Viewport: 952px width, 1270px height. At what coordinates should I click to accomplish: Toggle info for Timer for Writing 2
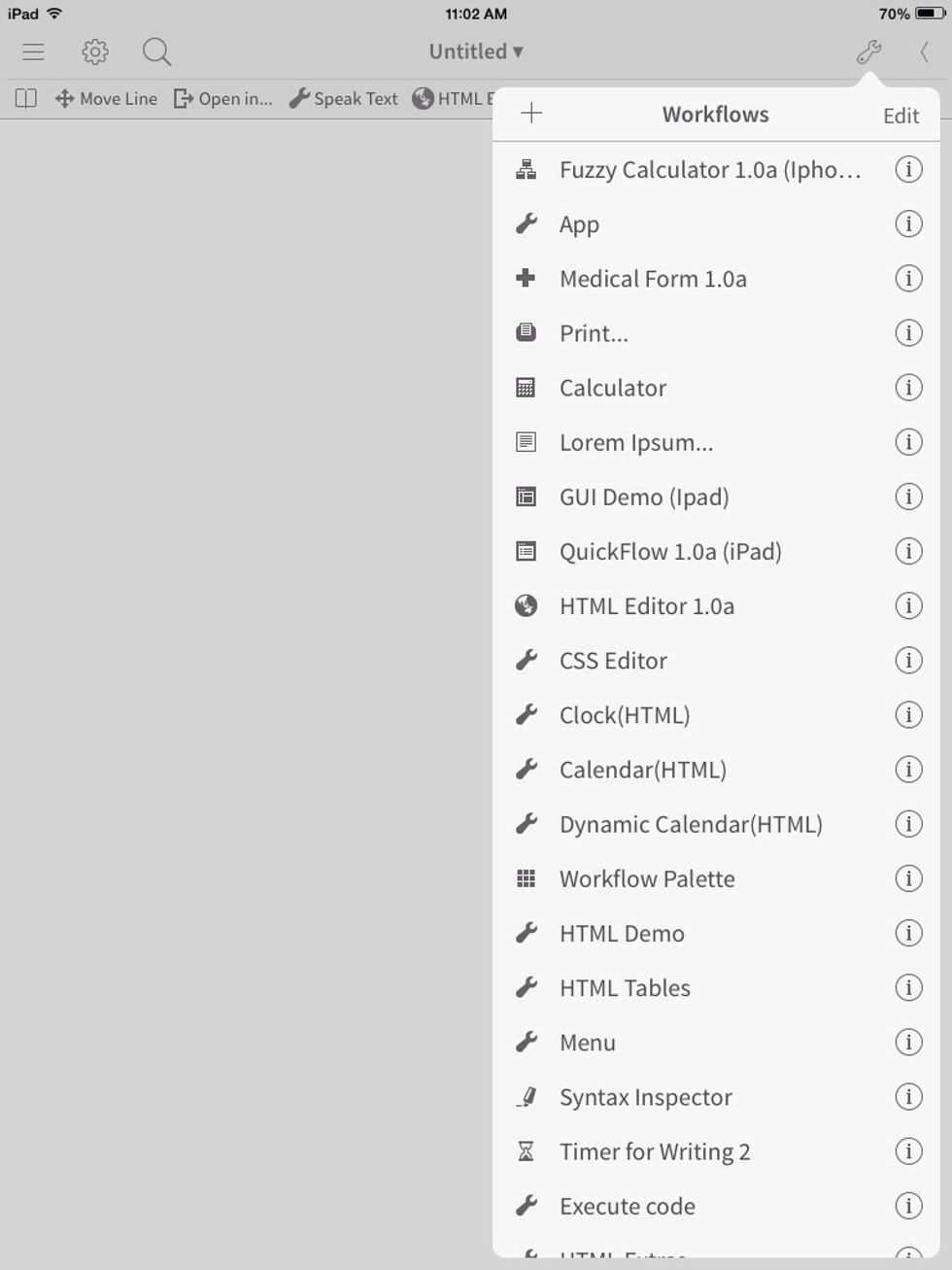tap(908, 1150)
